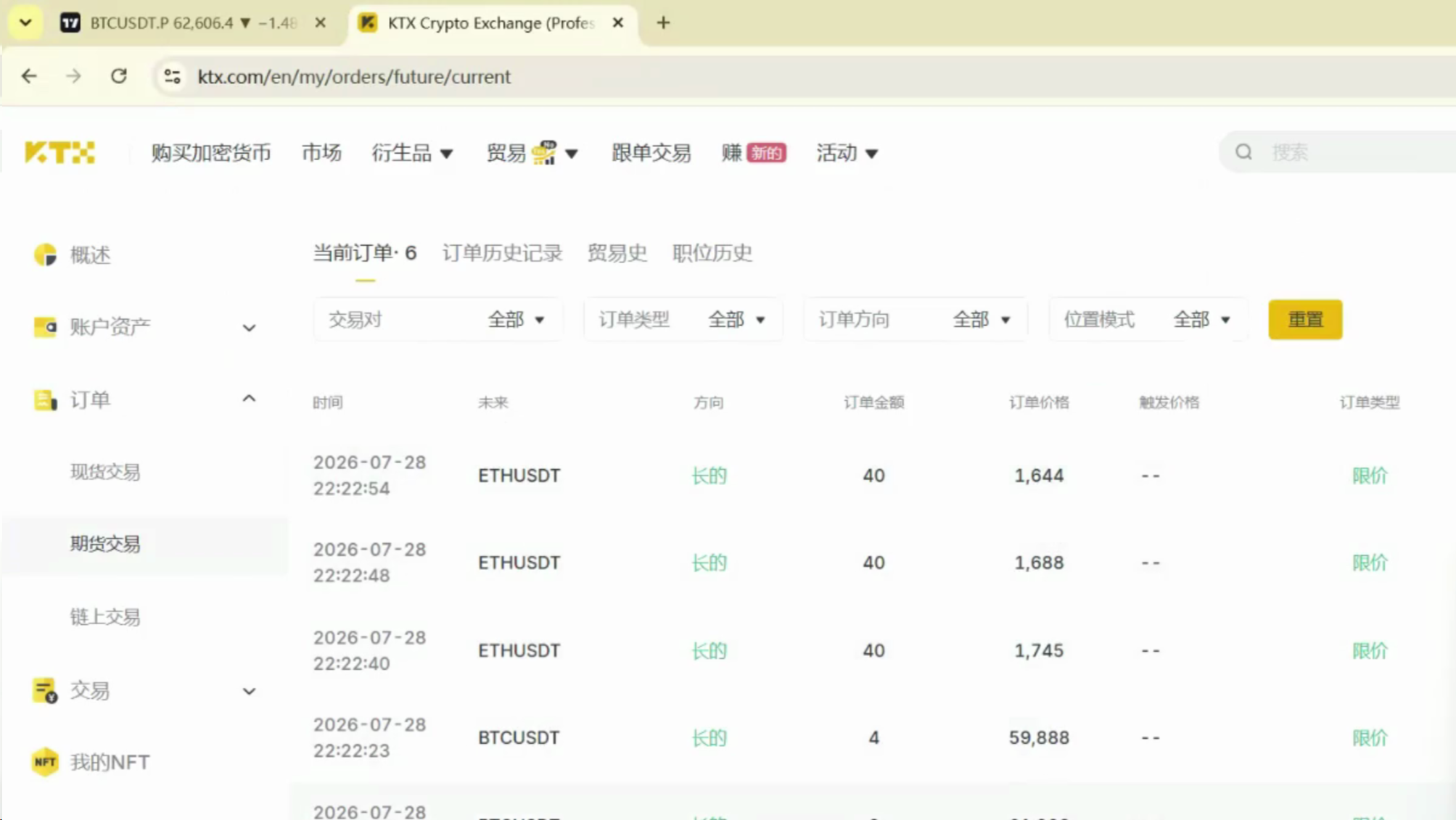Switch to the 贸易史 tab
This screenshot has width=1456, height=820.
tap(617, 253)
